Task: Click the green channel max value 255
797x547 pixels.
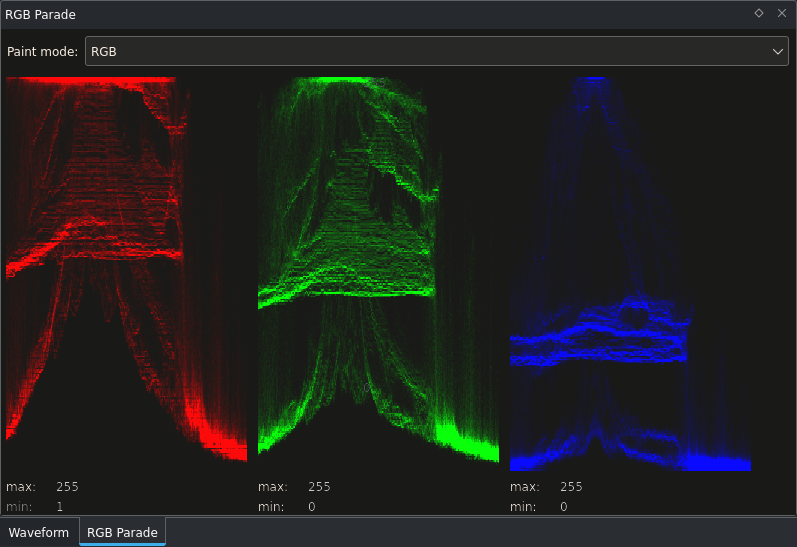Action: pos(319,487)
